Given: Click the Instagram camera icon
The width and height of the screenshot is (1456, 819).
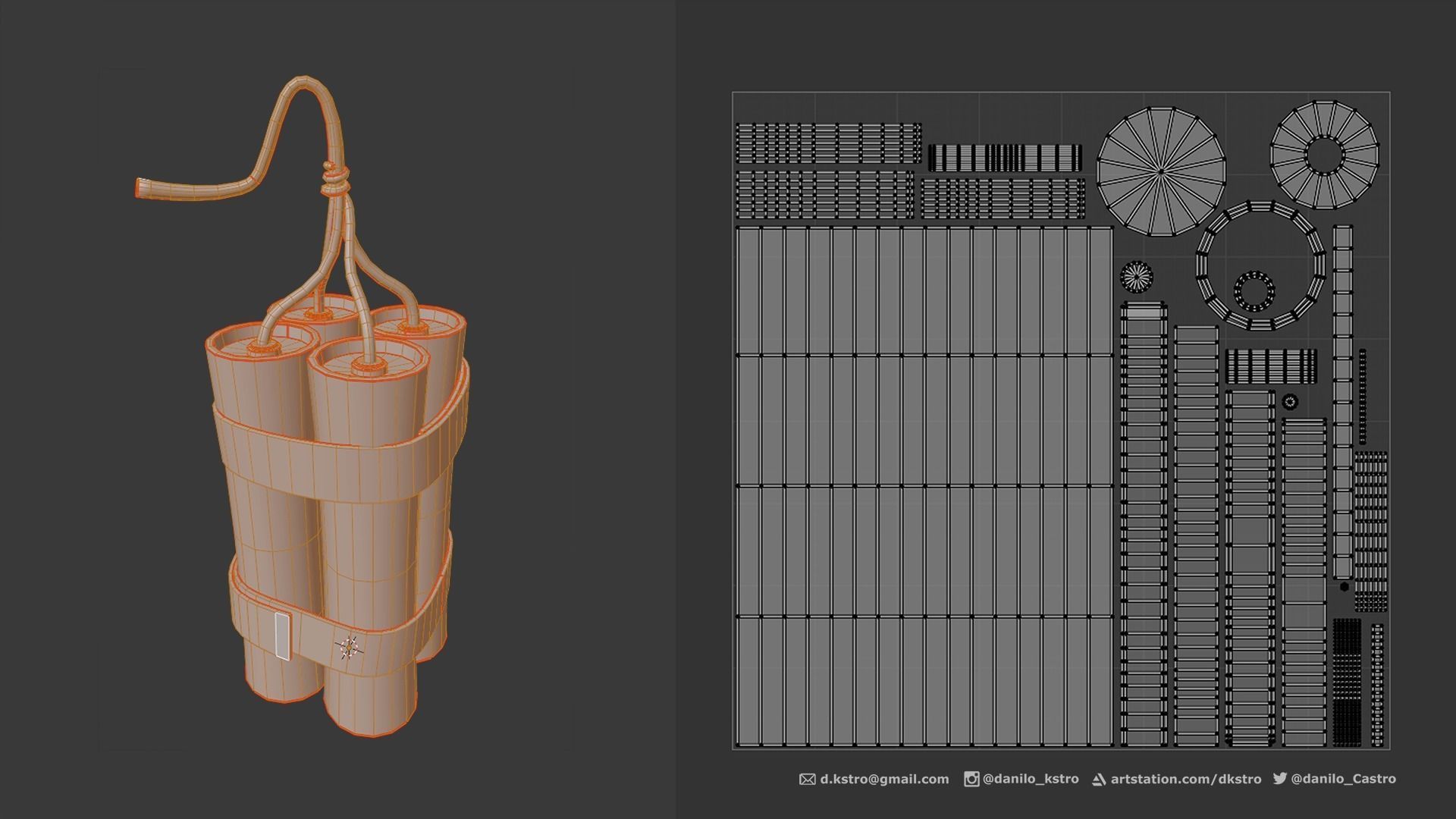Looking at the screenshot, I should (972, 779).
